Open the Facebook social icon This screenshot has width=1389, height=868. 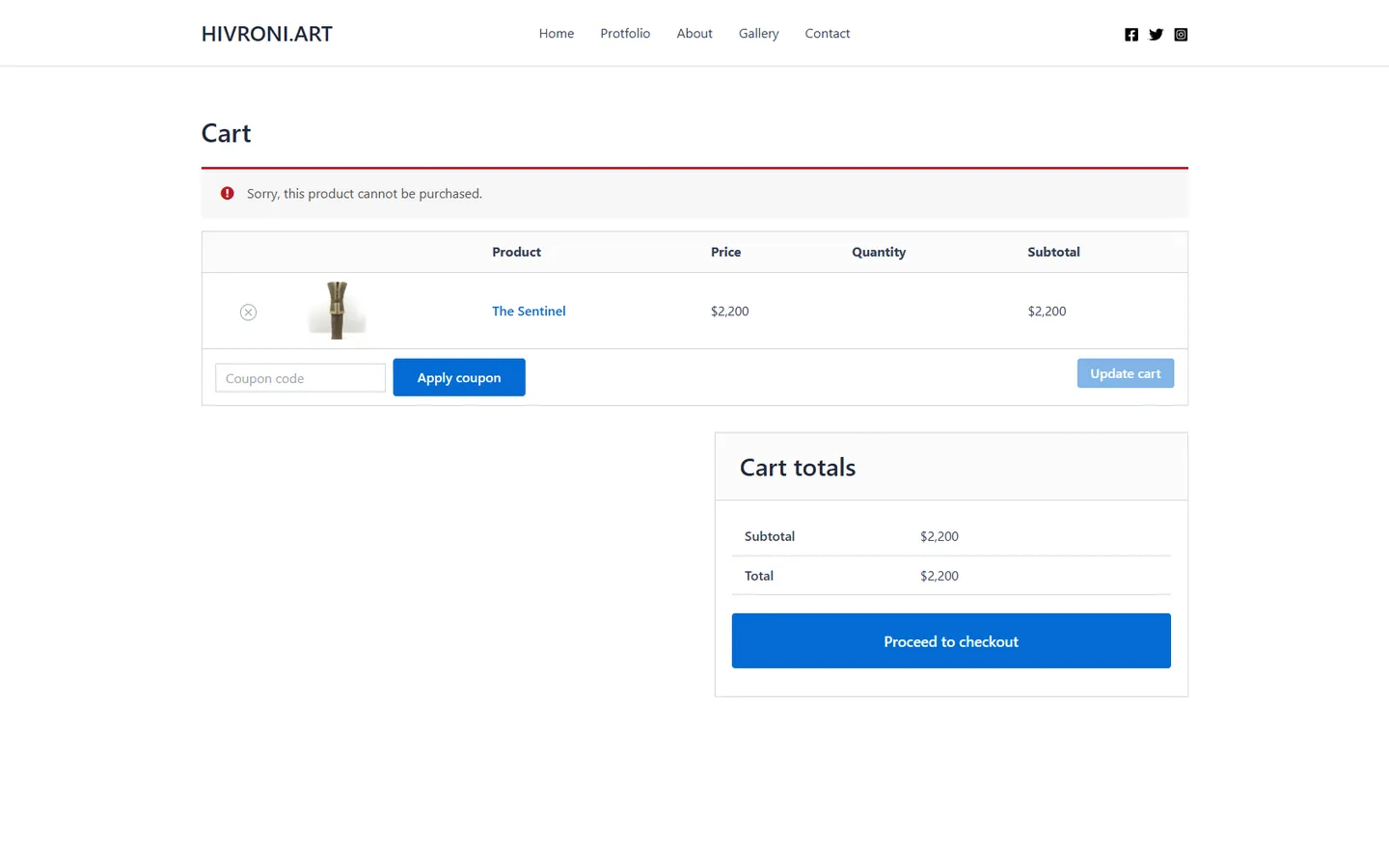(x=1131, y=35)
